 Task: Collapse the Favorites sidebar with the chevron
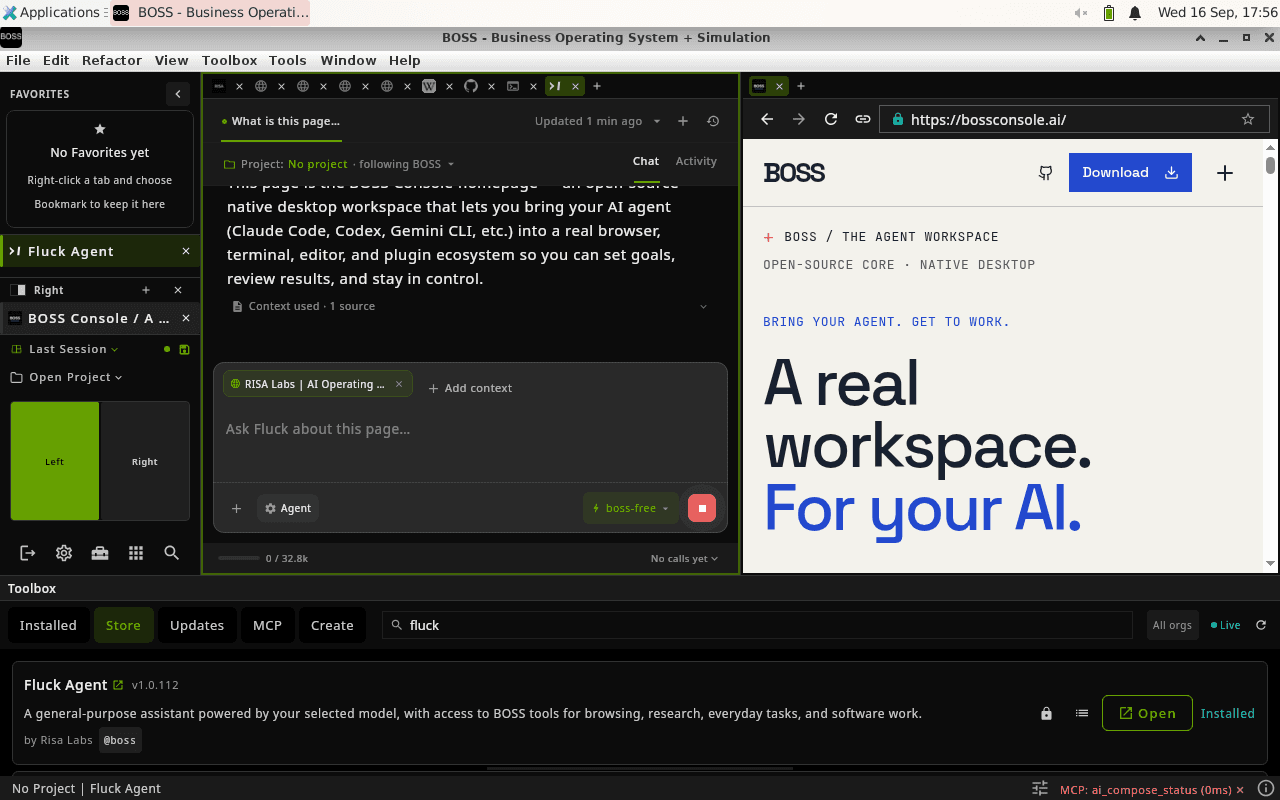[178, 94]
